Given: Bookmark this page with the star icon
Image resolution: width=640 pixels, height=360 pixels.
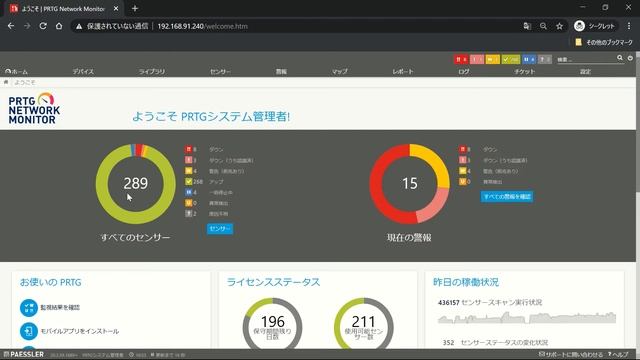Looking at the screenshot, I should [x=560, y=26].
